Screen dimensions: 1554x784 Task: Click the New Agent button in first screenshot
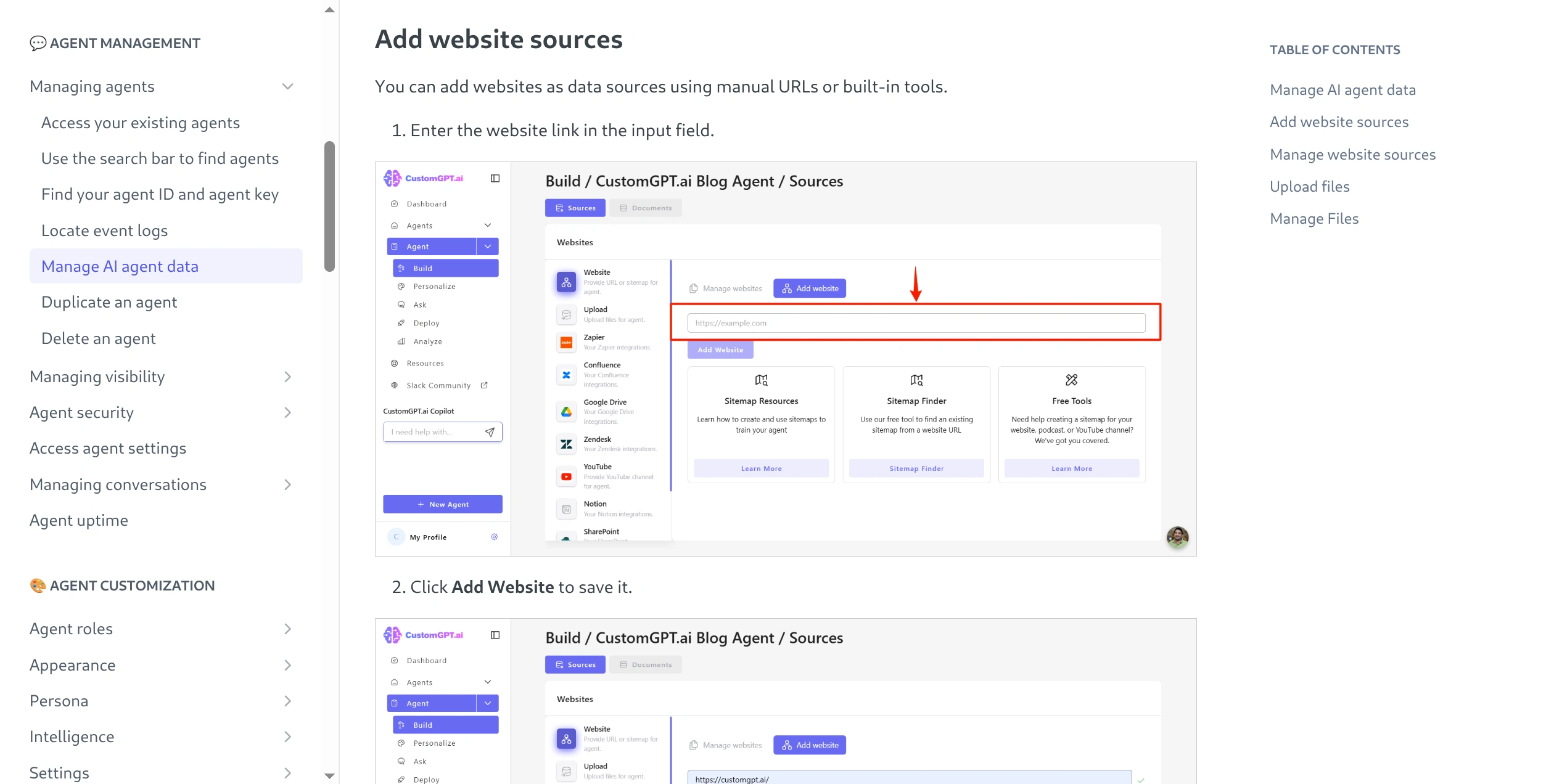(x=443, y=504)
